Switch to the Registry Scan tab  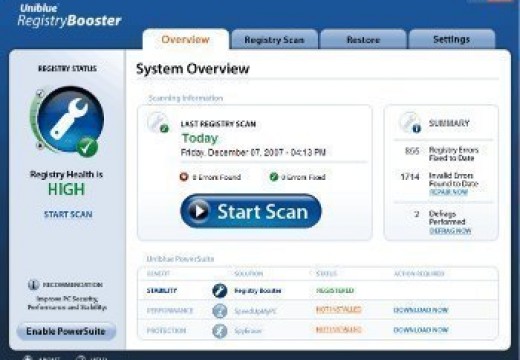pyautogui.click(x=274, y=40)
